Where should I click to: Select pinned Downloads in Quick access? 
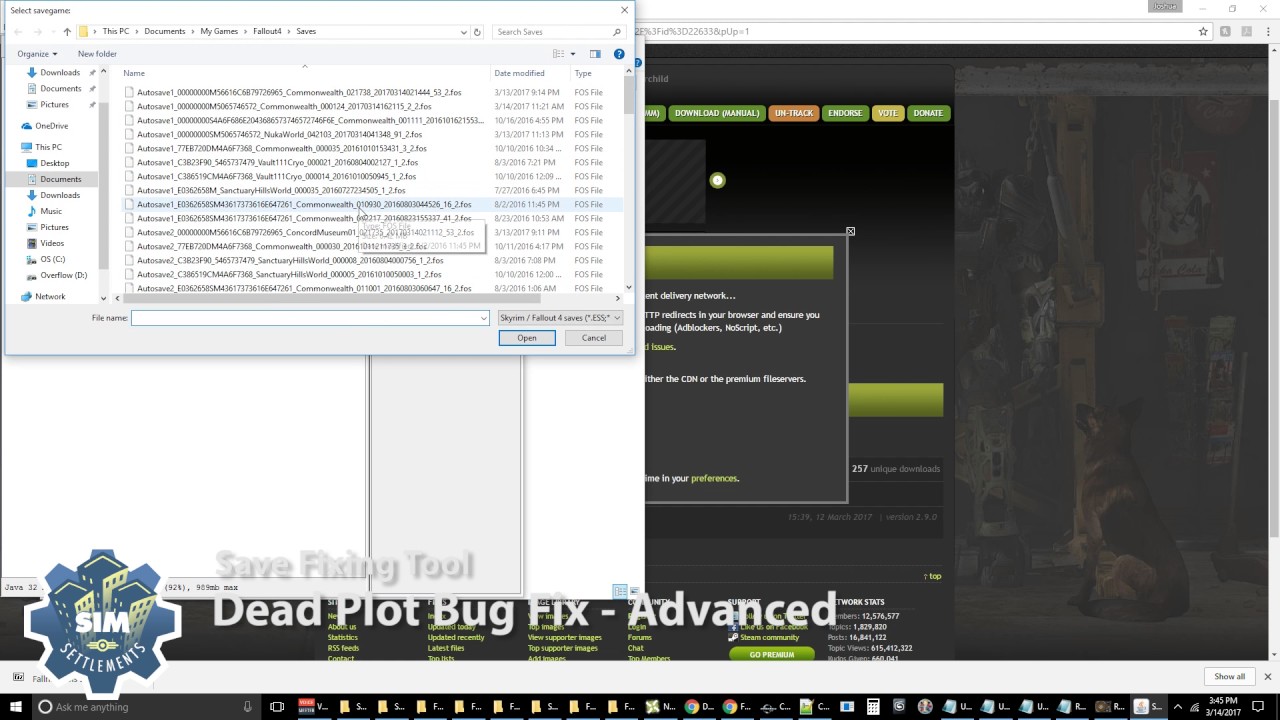pos(60,72)
